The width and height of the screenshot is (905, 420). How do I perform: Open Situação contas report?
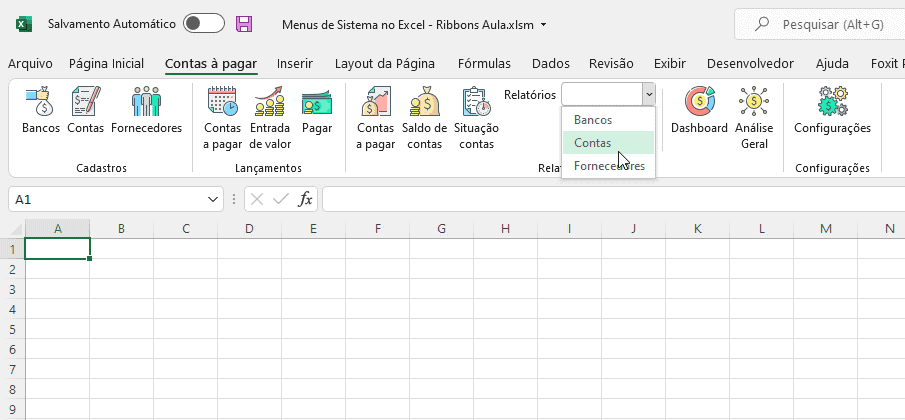[x=477, y=102]
